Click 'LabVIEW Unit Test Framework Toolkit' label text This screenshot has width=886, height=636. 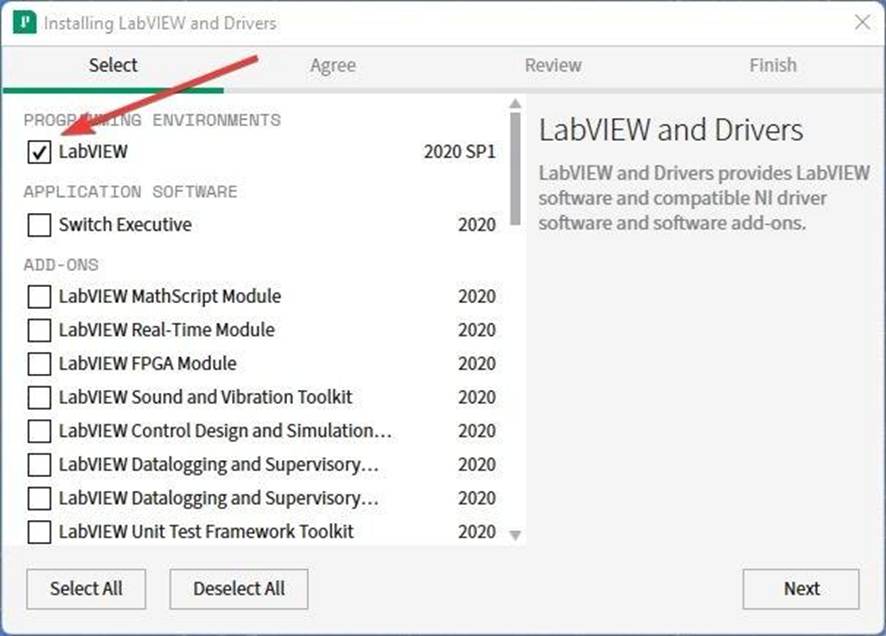coord(206,532)
